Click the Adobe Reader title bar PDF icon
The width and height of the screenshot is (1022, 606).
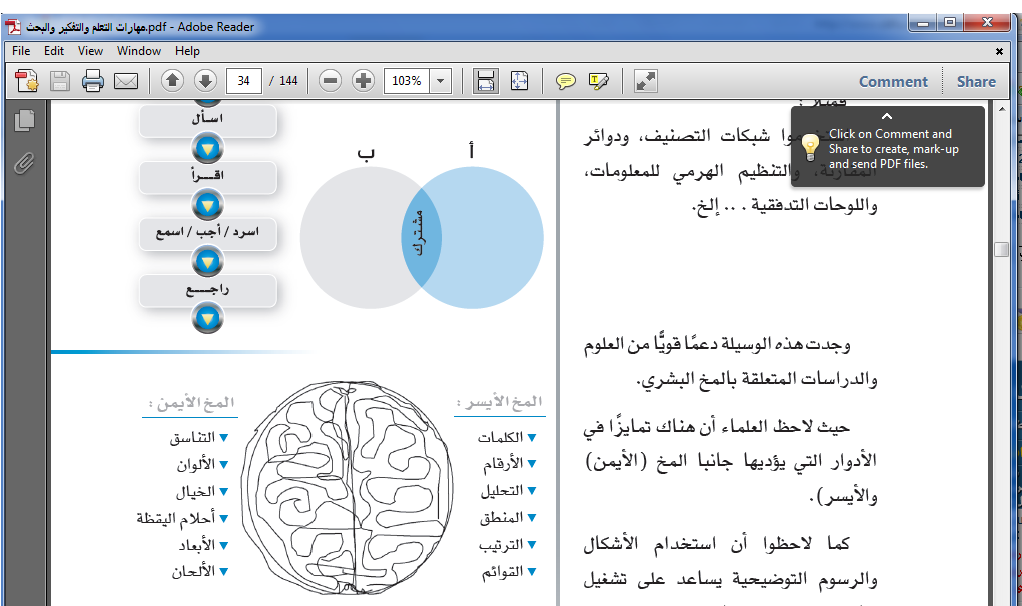point(13,27)
